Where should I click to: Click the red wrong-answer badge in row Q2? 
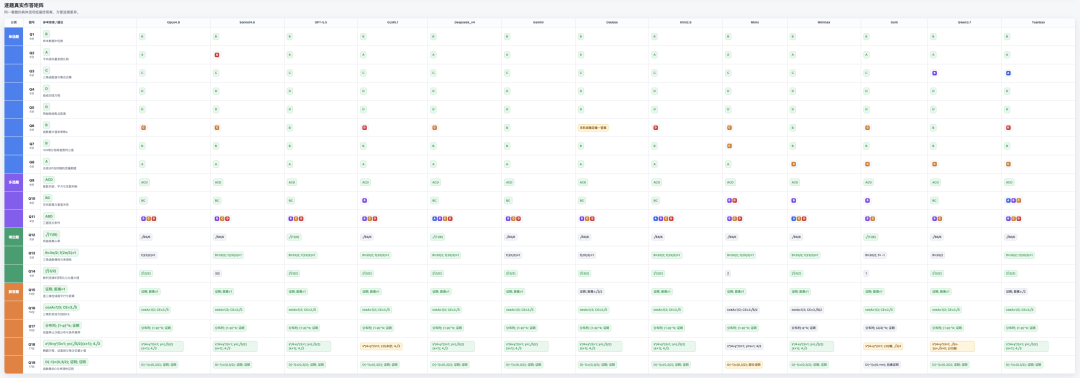point(216,54)
